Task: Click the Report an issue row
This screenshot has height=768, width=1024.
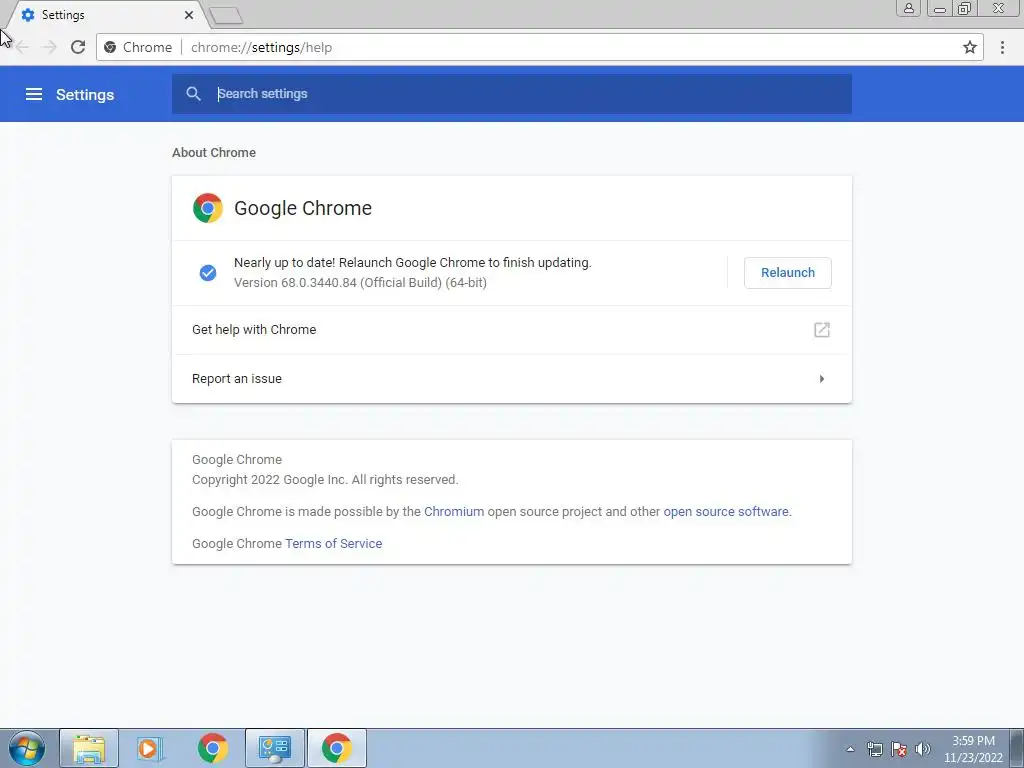Action: (x=511, y=379)
